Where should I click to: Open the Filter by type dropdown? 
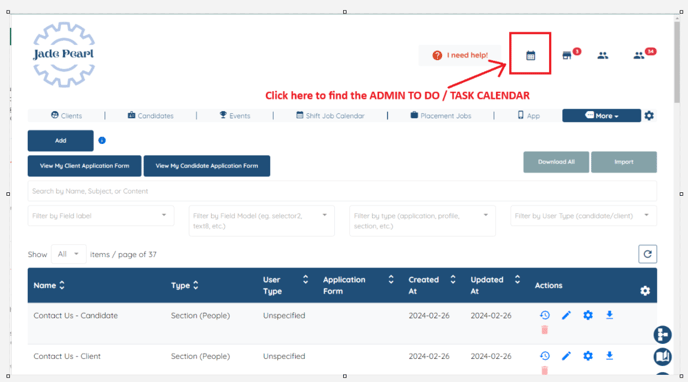423,221
